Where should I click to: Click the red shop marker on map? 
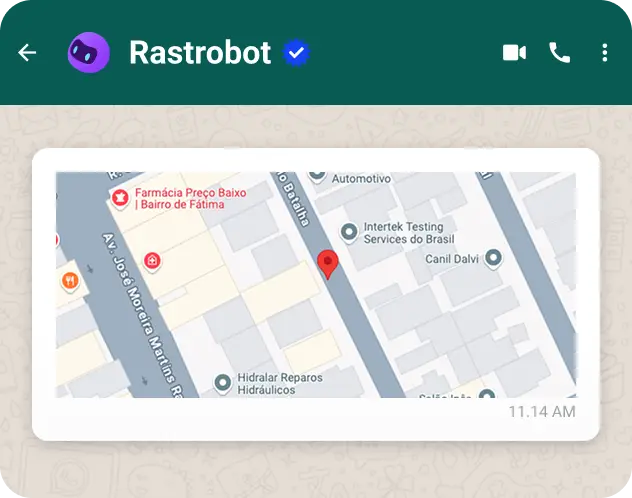[152, 261]
